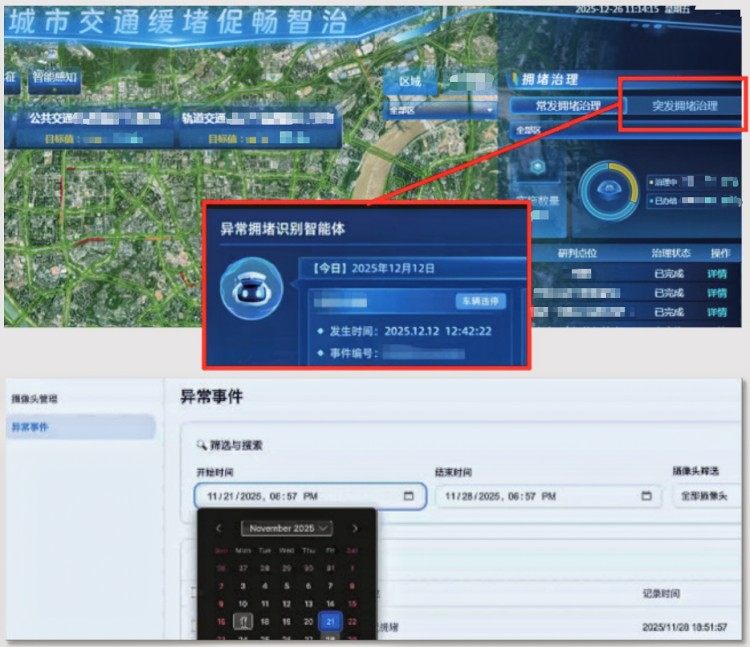Click the magnifier icon beside 筛选与搜索
The width and height of the screenshot is (750, 647).
201,445
